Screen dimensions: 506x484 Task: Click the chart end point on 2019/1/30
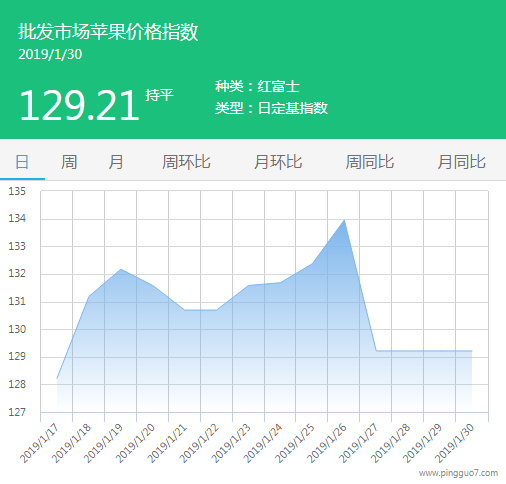(472, 351)
